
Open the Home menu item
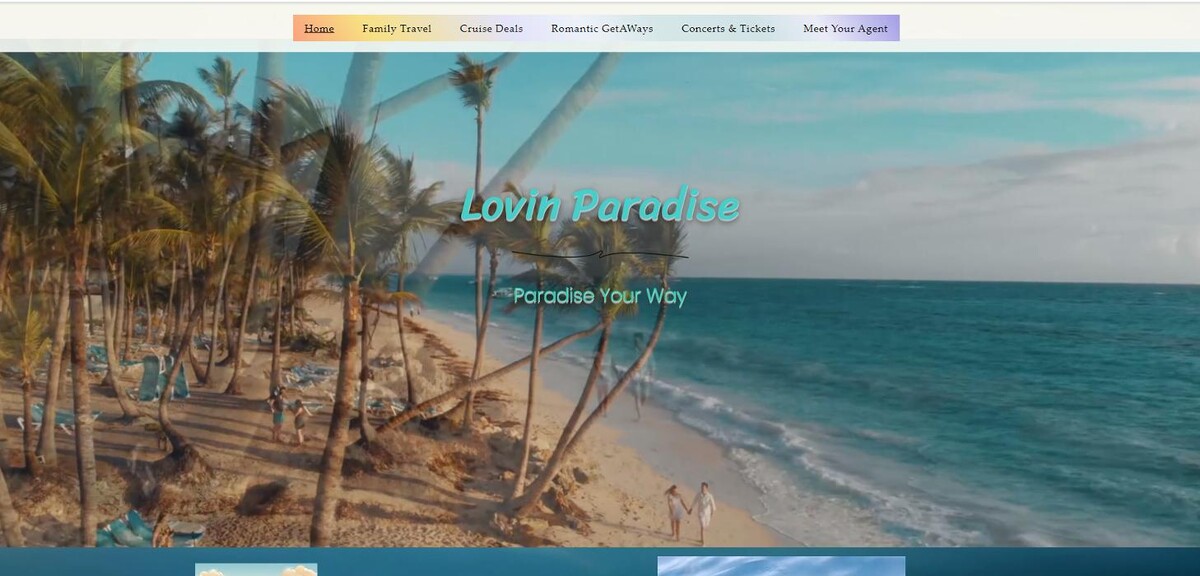[x=319, y=28]
